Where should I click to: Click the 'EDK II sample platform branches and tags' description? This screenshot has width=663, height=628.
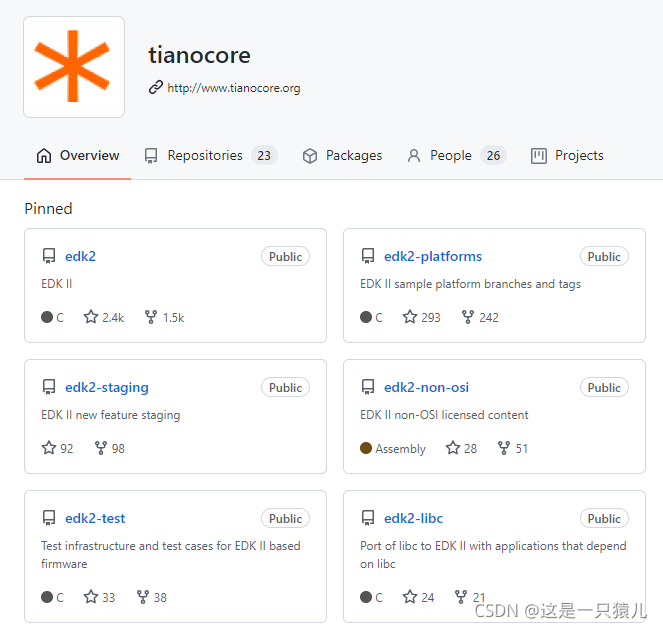pos(470,284)
